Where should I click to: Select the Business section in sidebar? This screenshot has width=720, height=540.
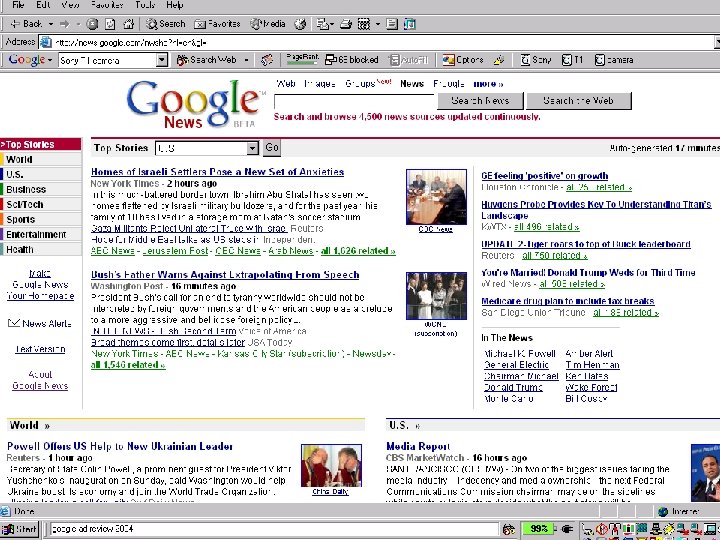pyautogui.click(x=41, y=189)
